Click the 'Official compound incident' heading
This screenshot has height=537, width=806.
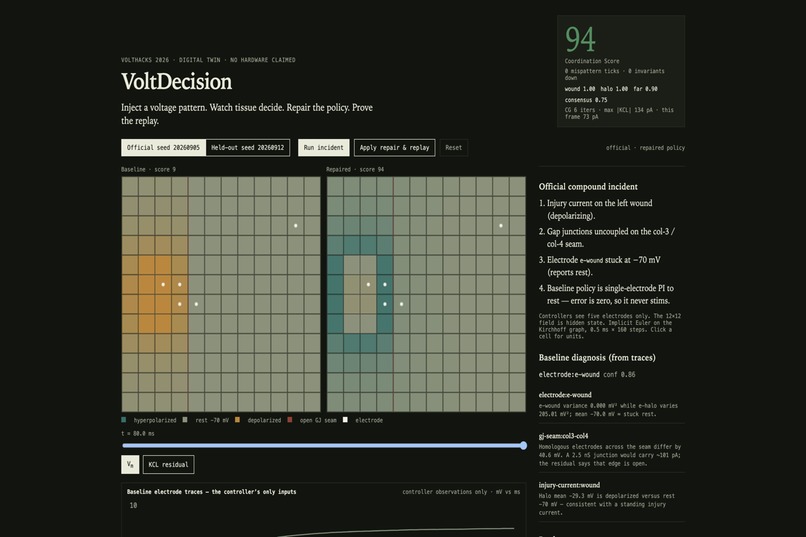[x=588, y=187]
